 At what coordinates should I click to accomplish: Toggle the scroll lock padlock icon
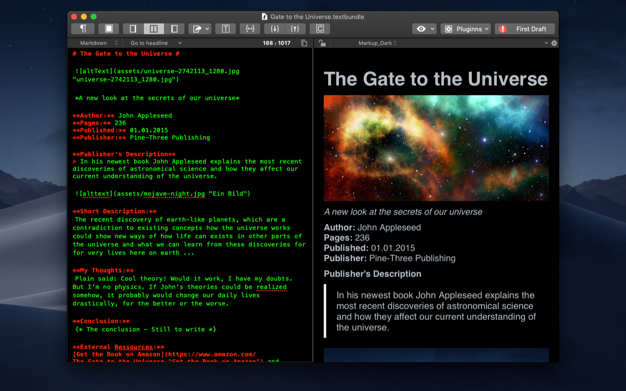click(322, 43)
